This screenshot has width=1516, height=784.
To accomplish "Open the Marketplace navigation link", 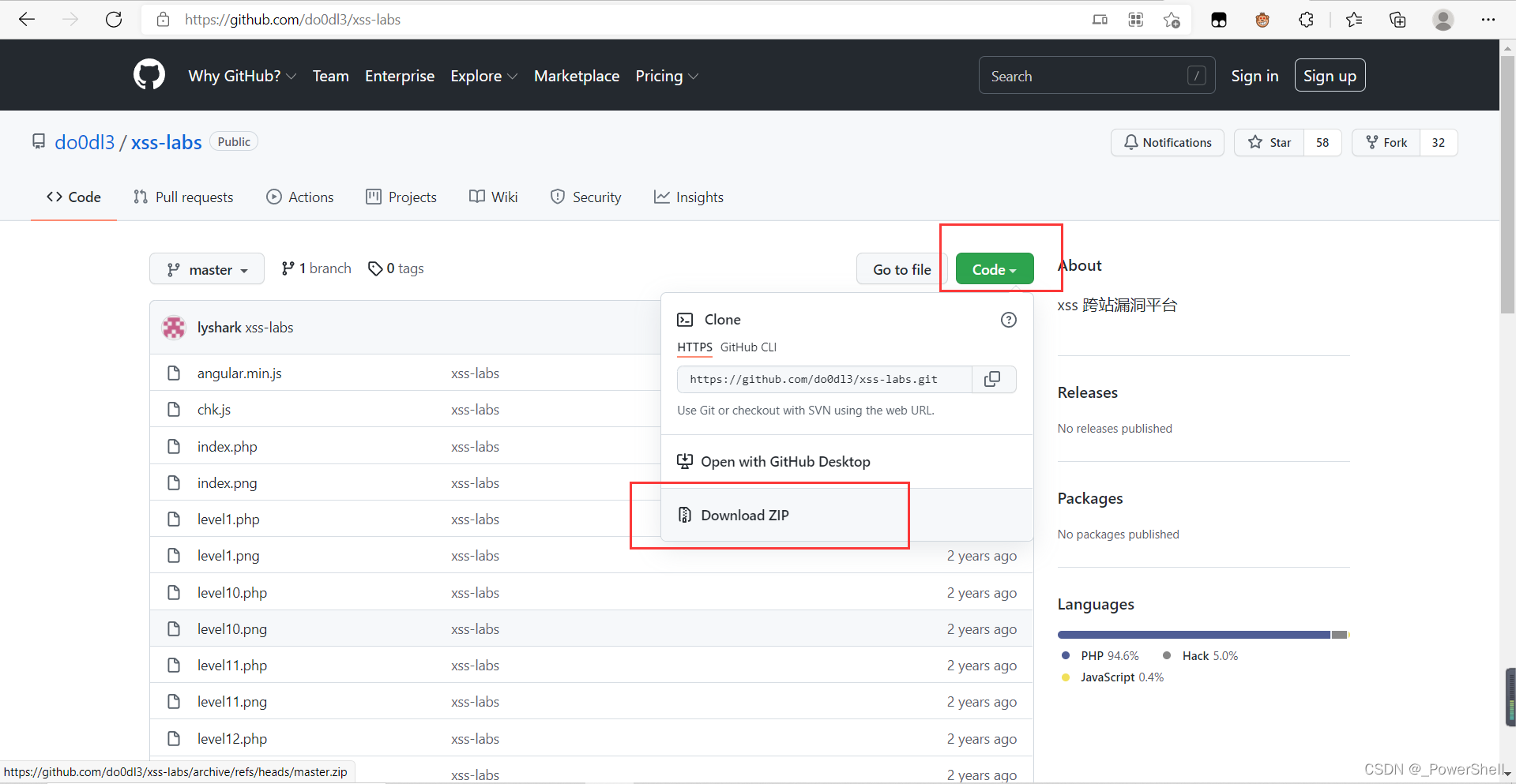I will 577,76.
